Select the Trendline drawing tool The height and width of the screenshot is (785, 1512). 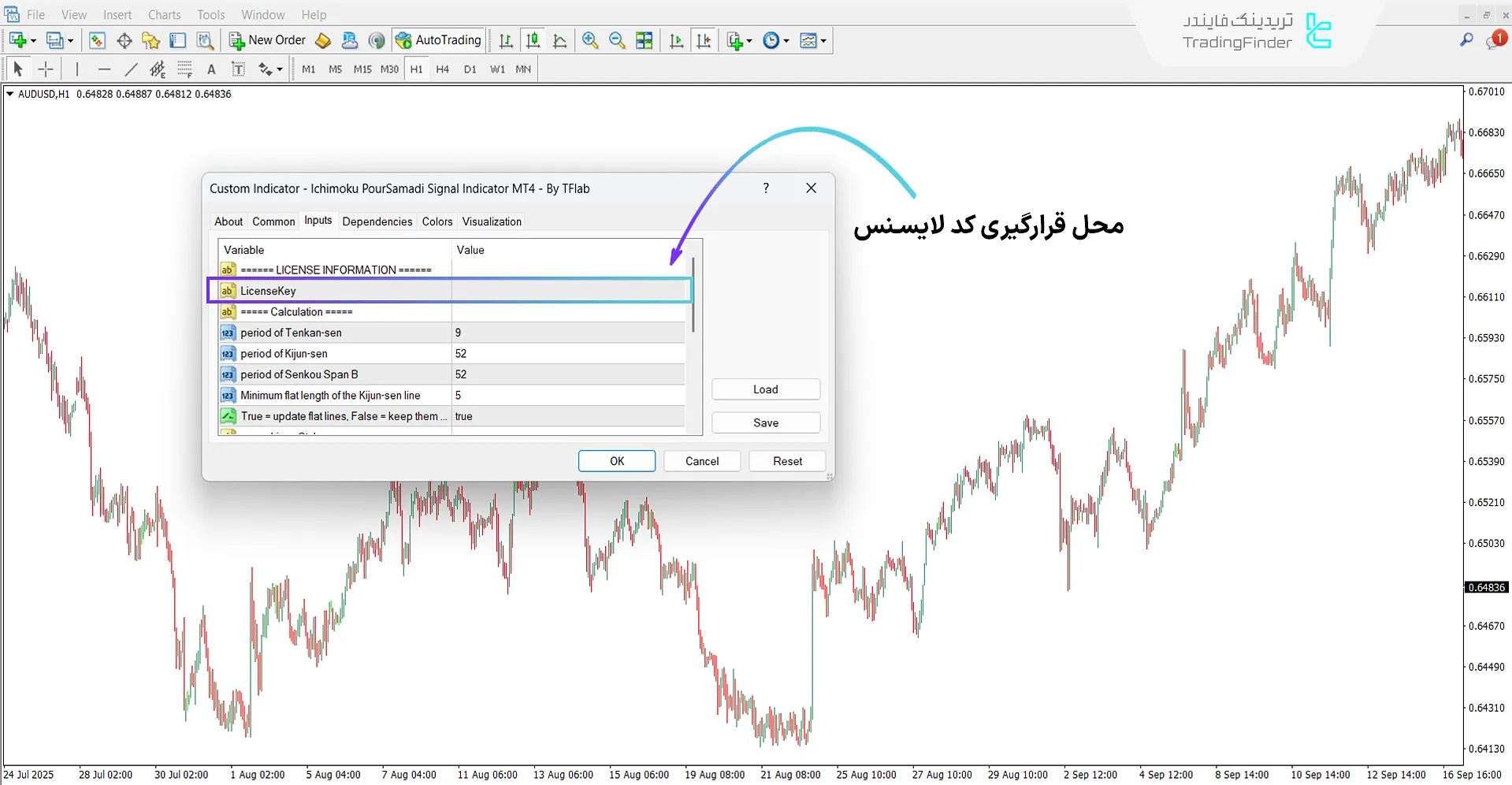pyautogui.click(x=131, y=69)
